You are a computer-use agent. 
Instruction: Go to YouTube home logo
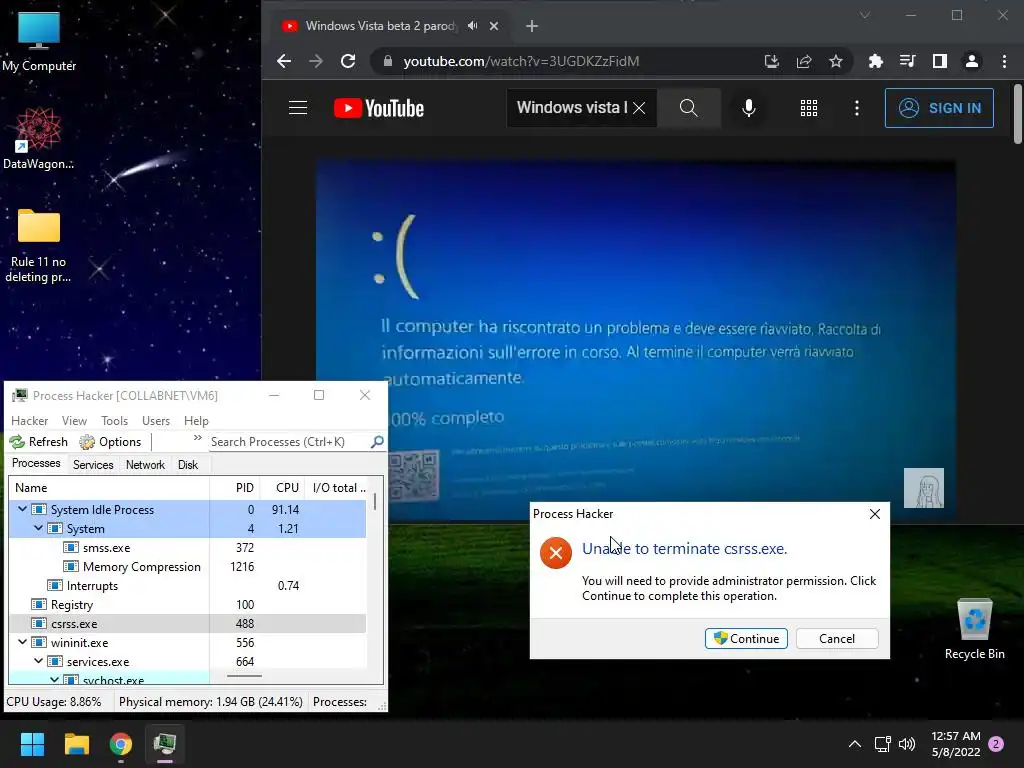click(379, 108)
